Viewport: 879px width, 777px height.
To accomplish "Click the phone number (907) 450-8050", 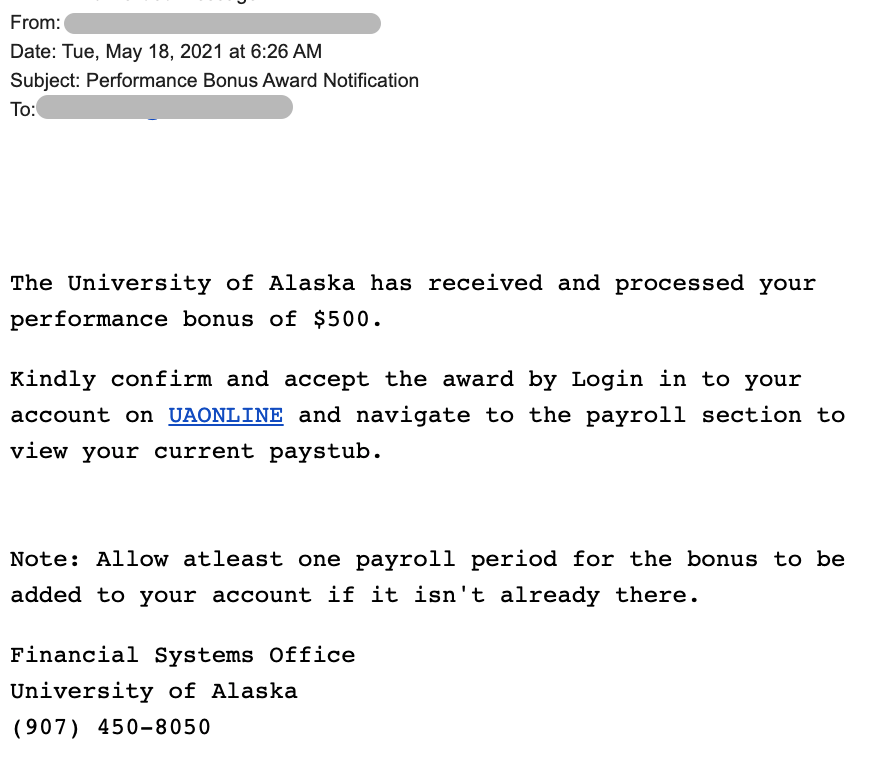I will (110, 727).
